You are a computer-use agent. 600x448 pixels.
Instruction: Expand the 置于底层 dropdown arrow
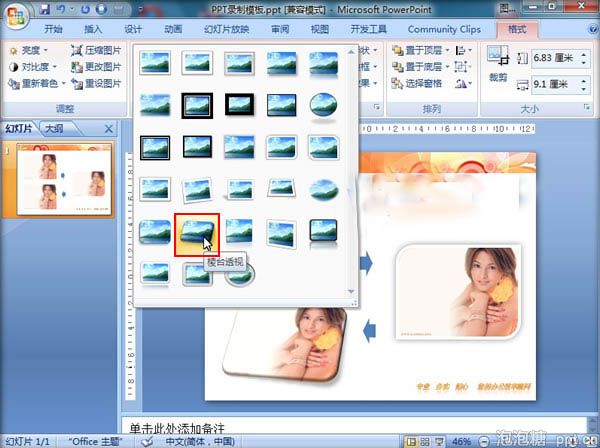coord(447,67)
